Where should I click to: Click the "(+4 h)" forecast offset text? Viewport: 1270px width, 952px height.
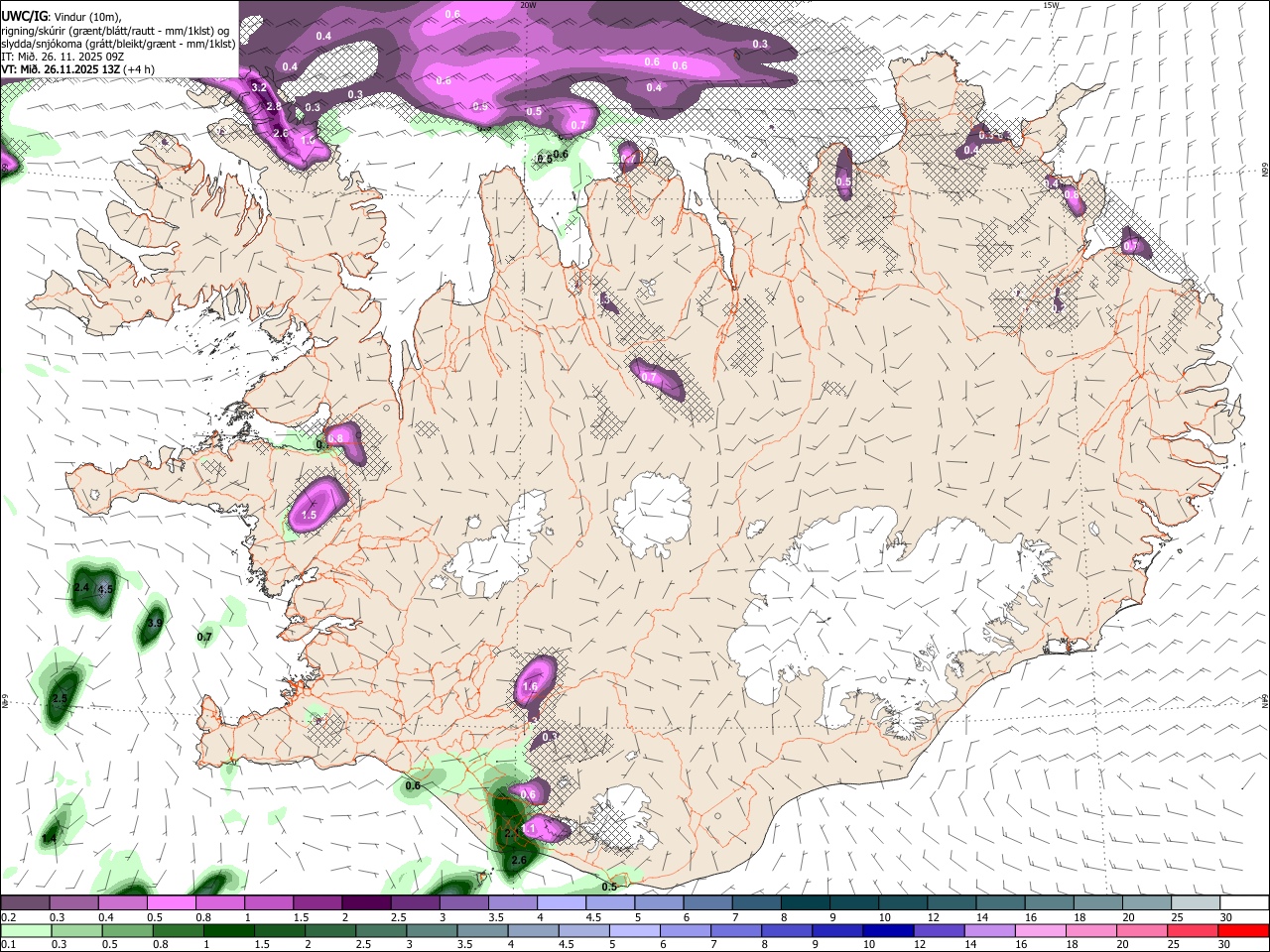[139, 69]
